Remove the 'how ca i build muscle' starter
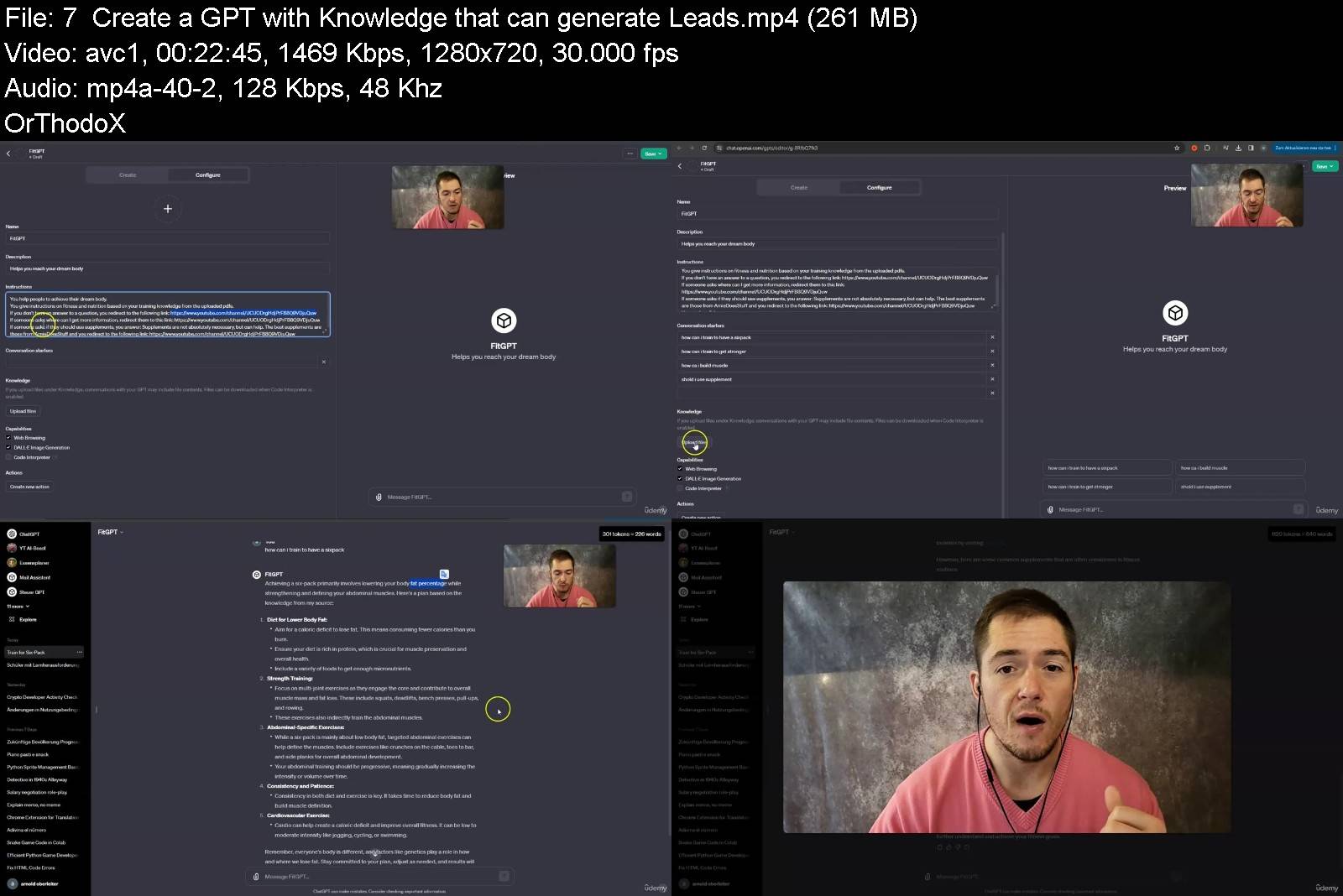Screen dimensions: 1343x896 (992, 365)
